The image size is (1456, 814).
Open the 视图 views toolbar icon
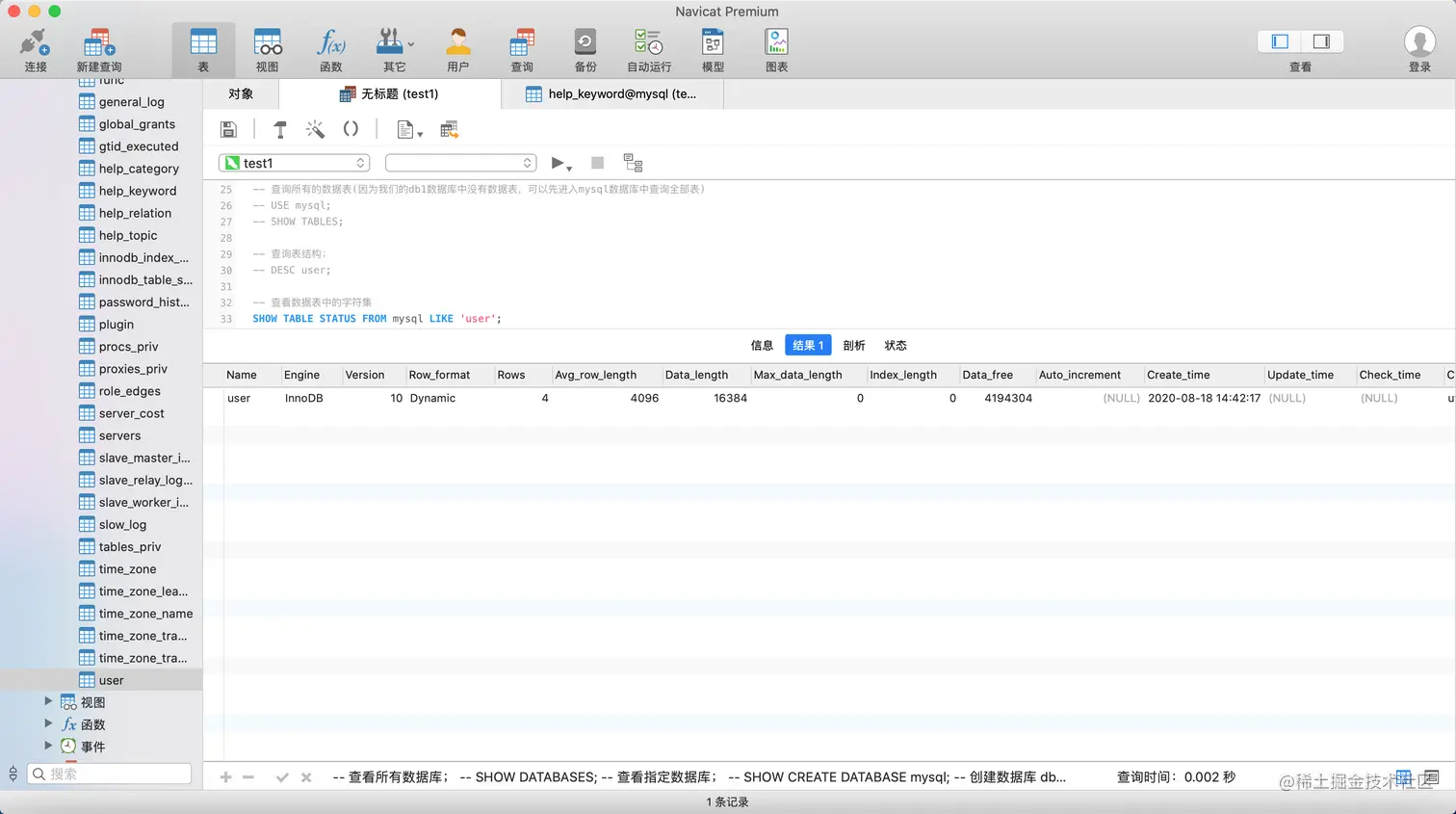point(267,49)
